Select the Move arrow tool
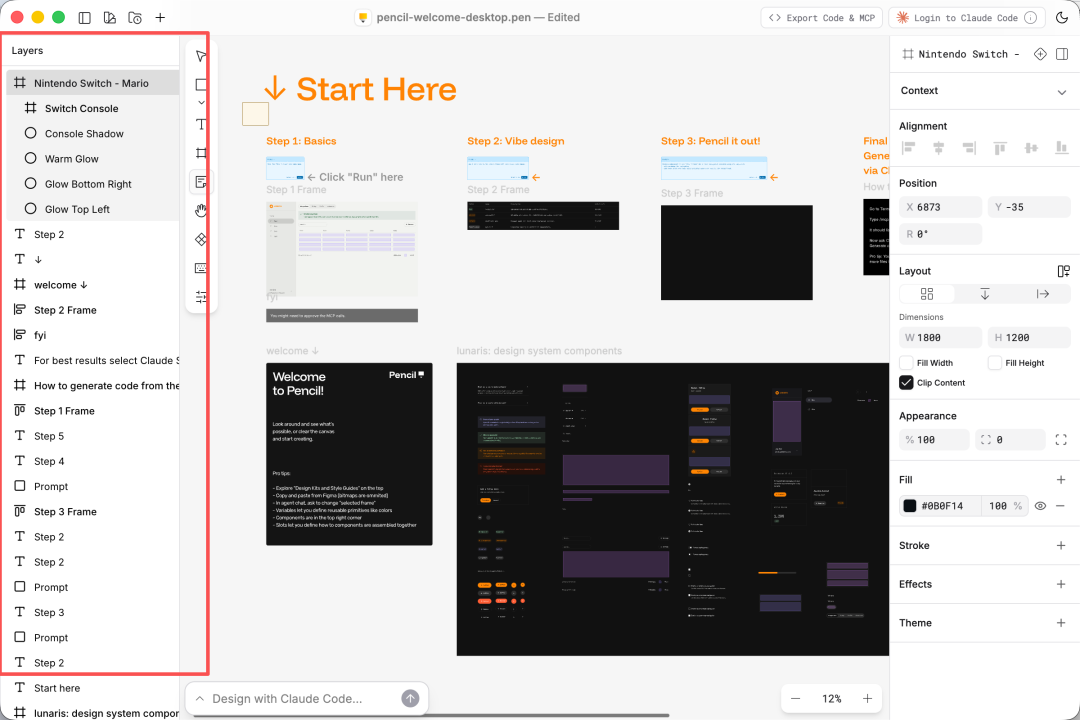 coord(201,56)
